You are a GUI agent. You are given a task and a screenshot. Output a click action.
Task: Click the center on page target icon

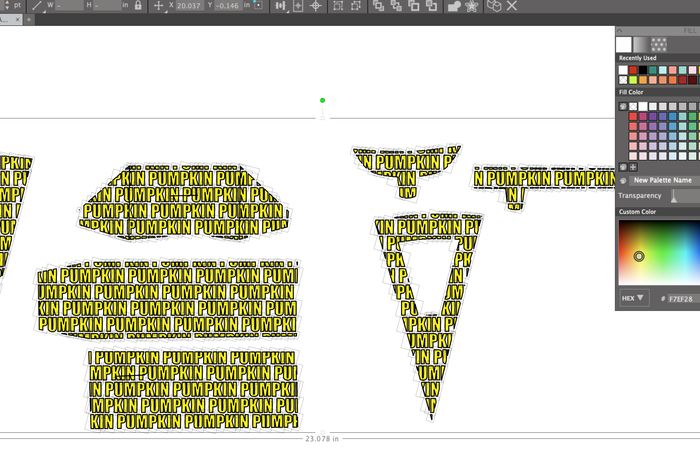[x=316, y=6]
